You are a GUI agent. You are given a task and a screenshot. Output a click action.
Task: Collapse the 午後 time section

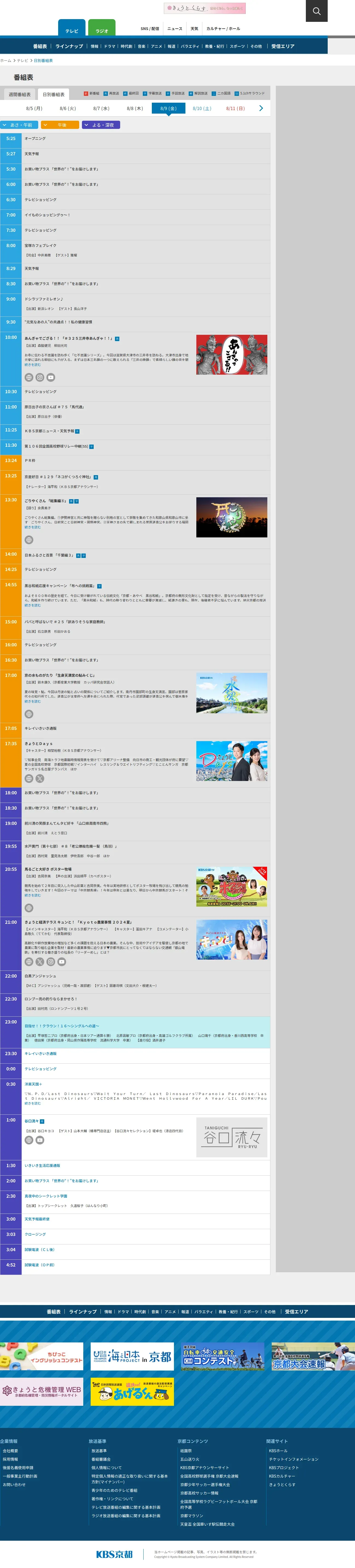point(60,125)
